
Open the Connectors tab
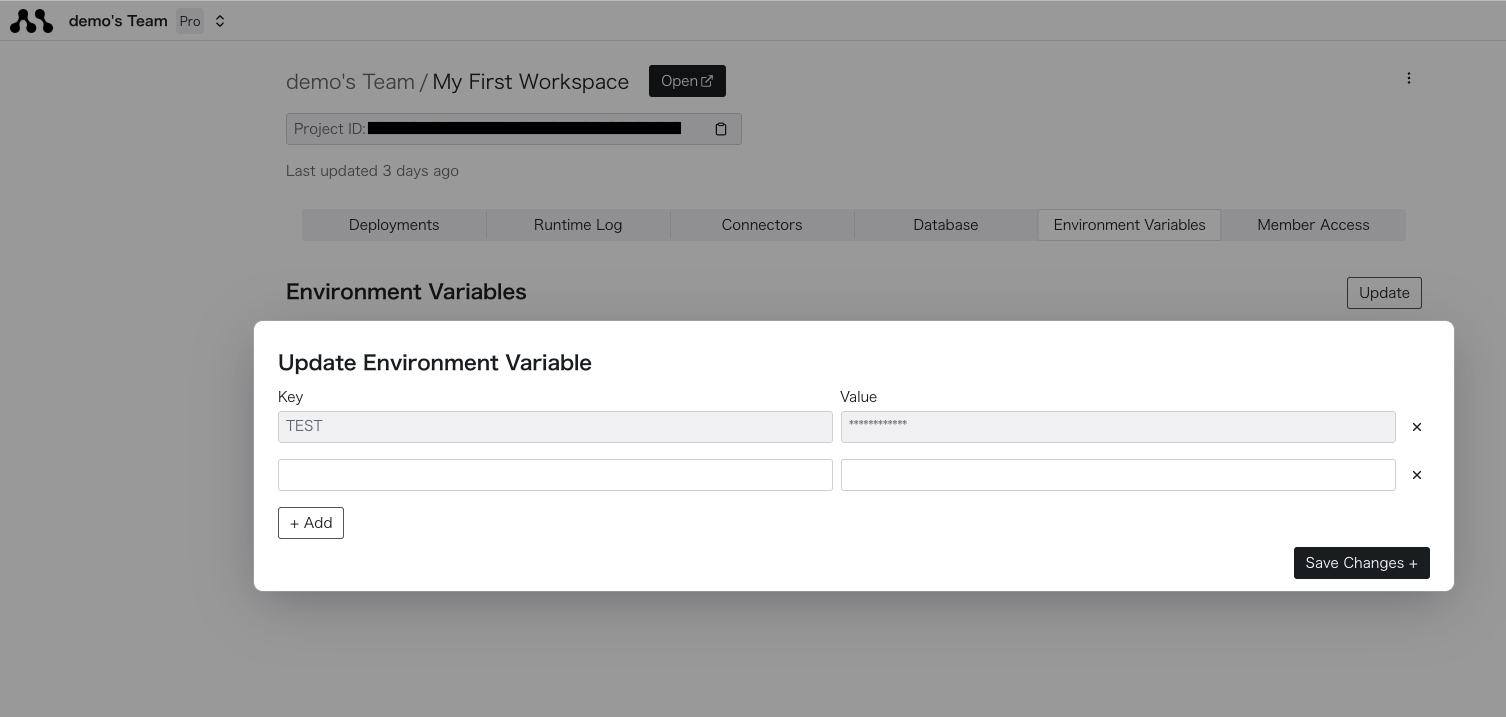pyautogui.click(x=762, y=225)
